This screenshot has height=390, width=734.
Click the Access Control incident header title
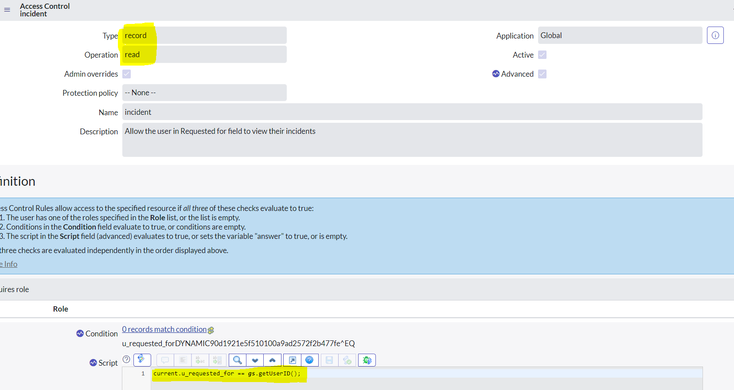tap(45, 10)
